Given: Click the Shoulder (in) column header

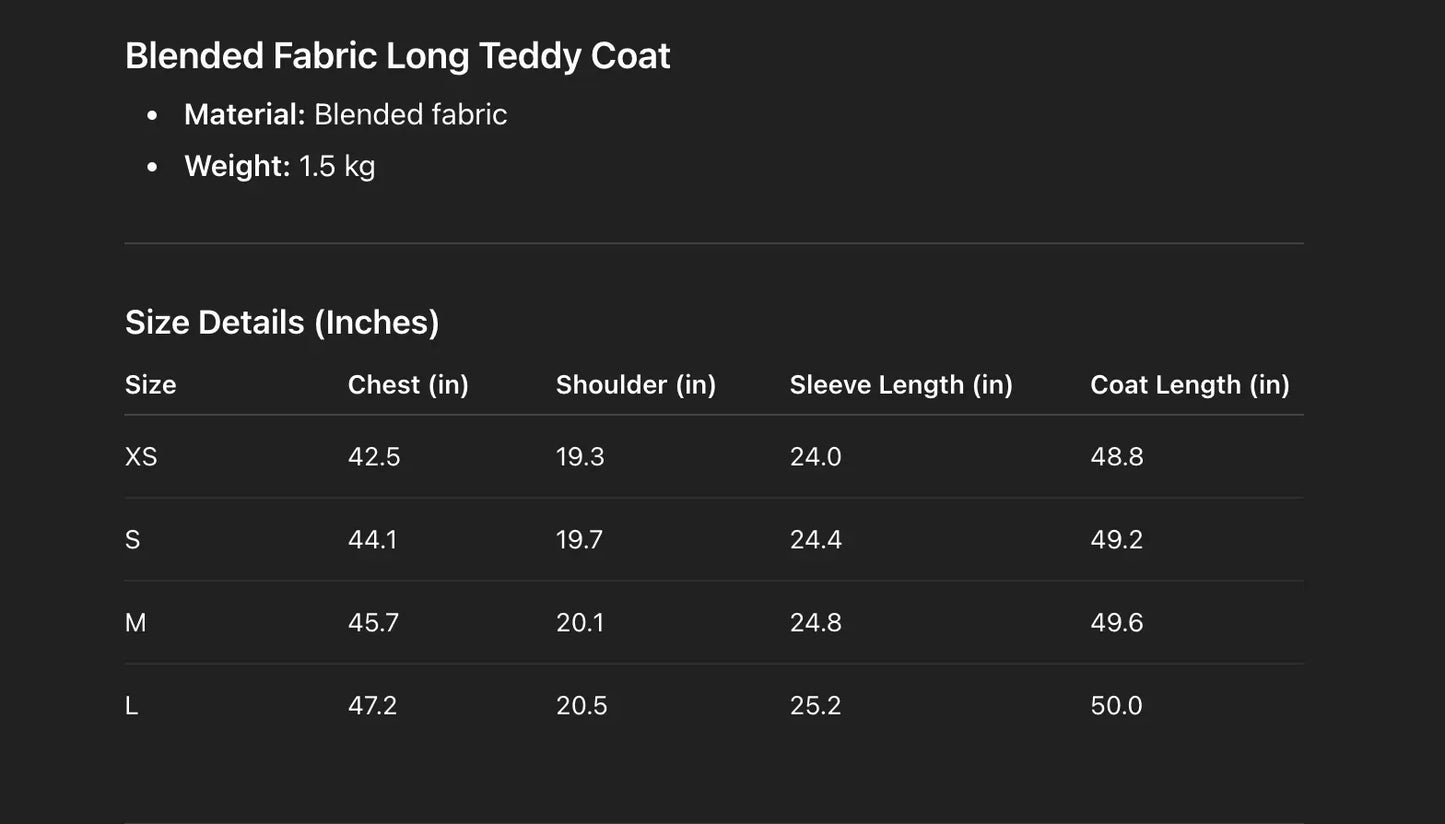Looking at the screenshot, I should pos(636,385).
